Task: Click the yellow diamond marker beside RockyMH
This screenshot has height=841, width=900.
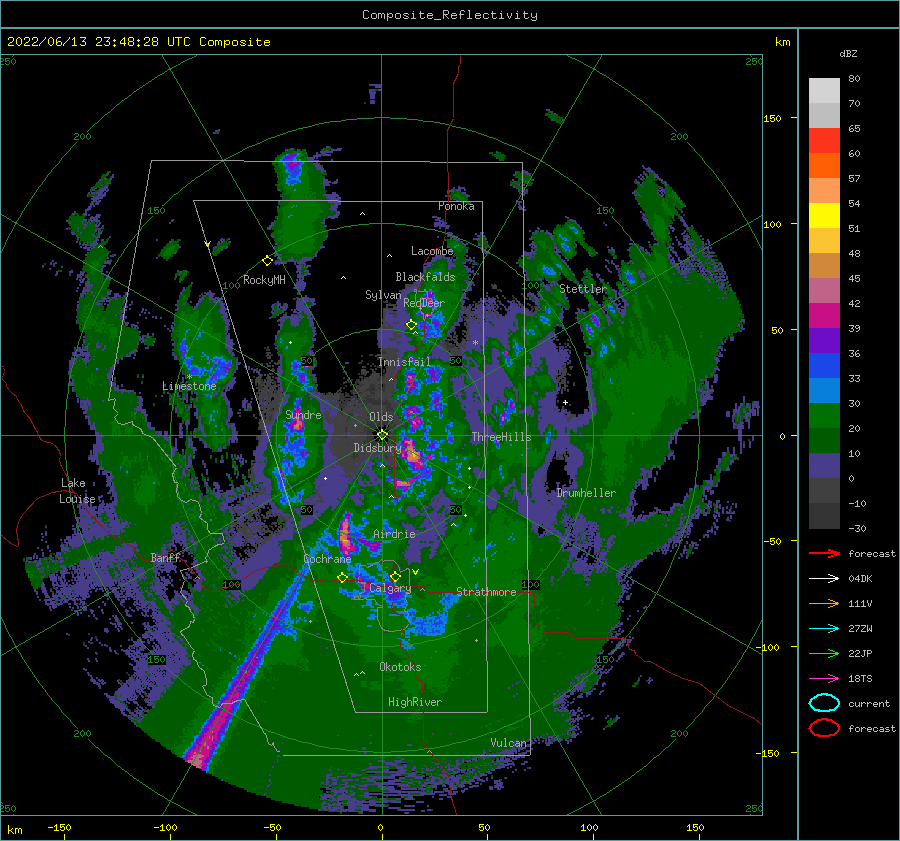Action: click(x=267, y=261)
